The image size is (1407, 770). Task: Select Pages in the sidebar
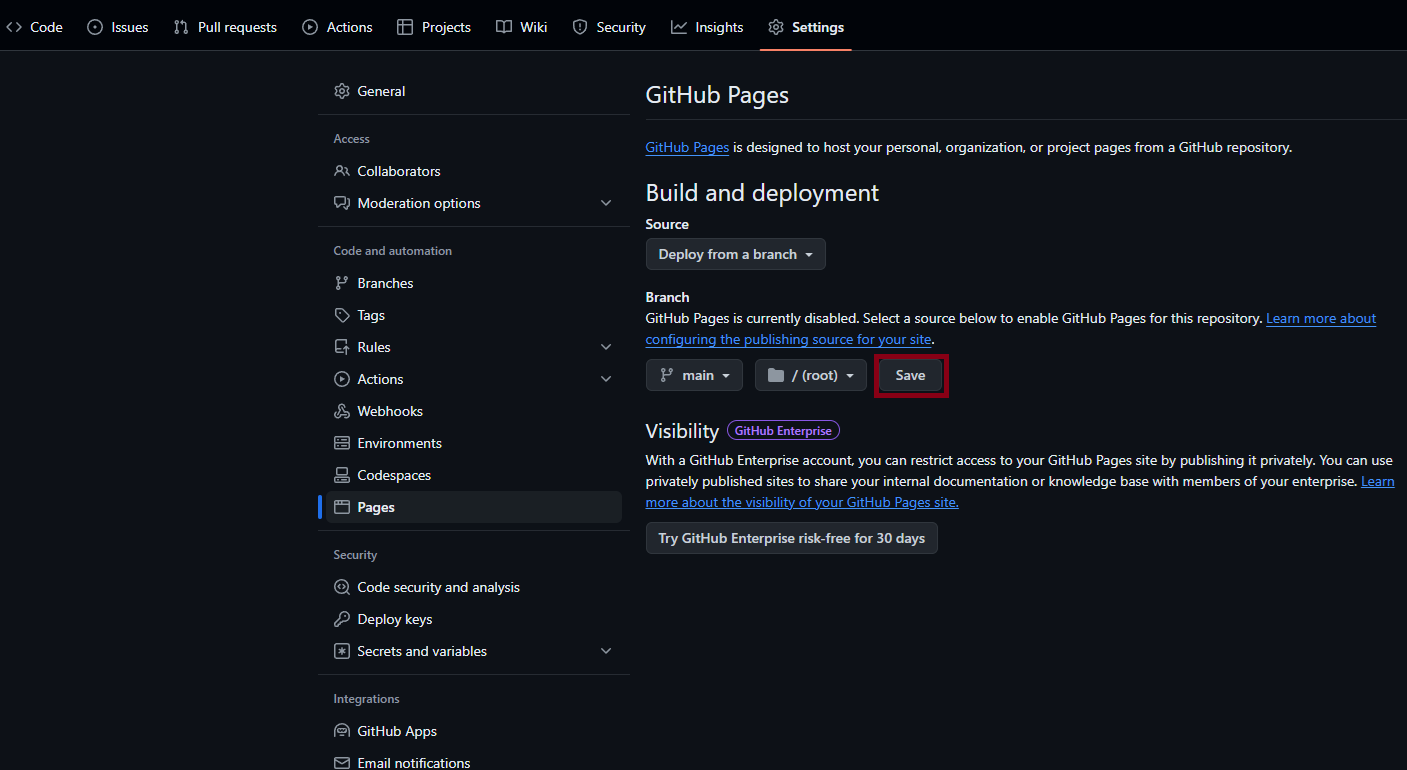(x=474, y=507)
